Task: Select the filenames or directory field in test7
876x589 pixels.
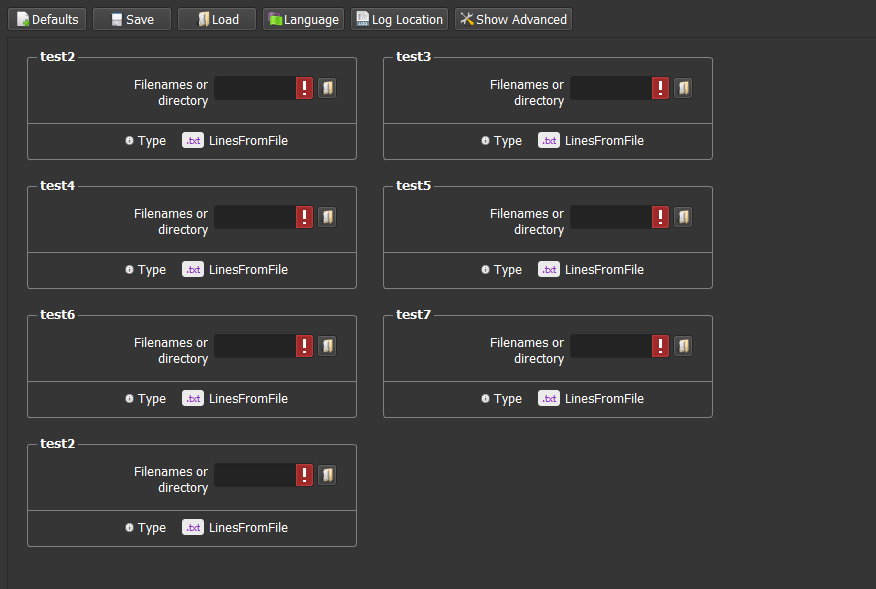Action: click(x=610, y=346)
